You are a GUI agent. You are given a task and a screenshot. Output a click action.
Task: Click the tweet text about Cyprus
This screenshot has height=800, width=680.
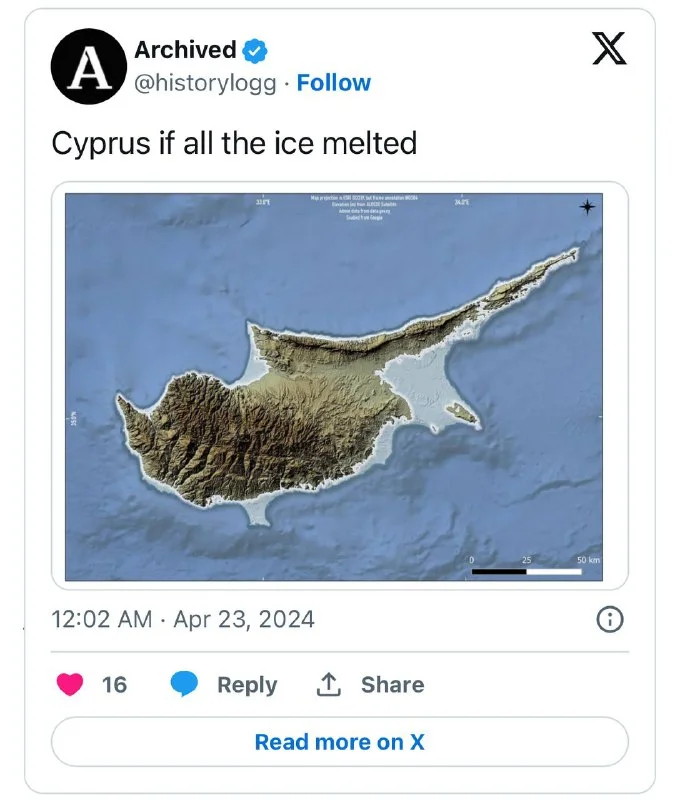pyautogui.click(x=234, y=143)
